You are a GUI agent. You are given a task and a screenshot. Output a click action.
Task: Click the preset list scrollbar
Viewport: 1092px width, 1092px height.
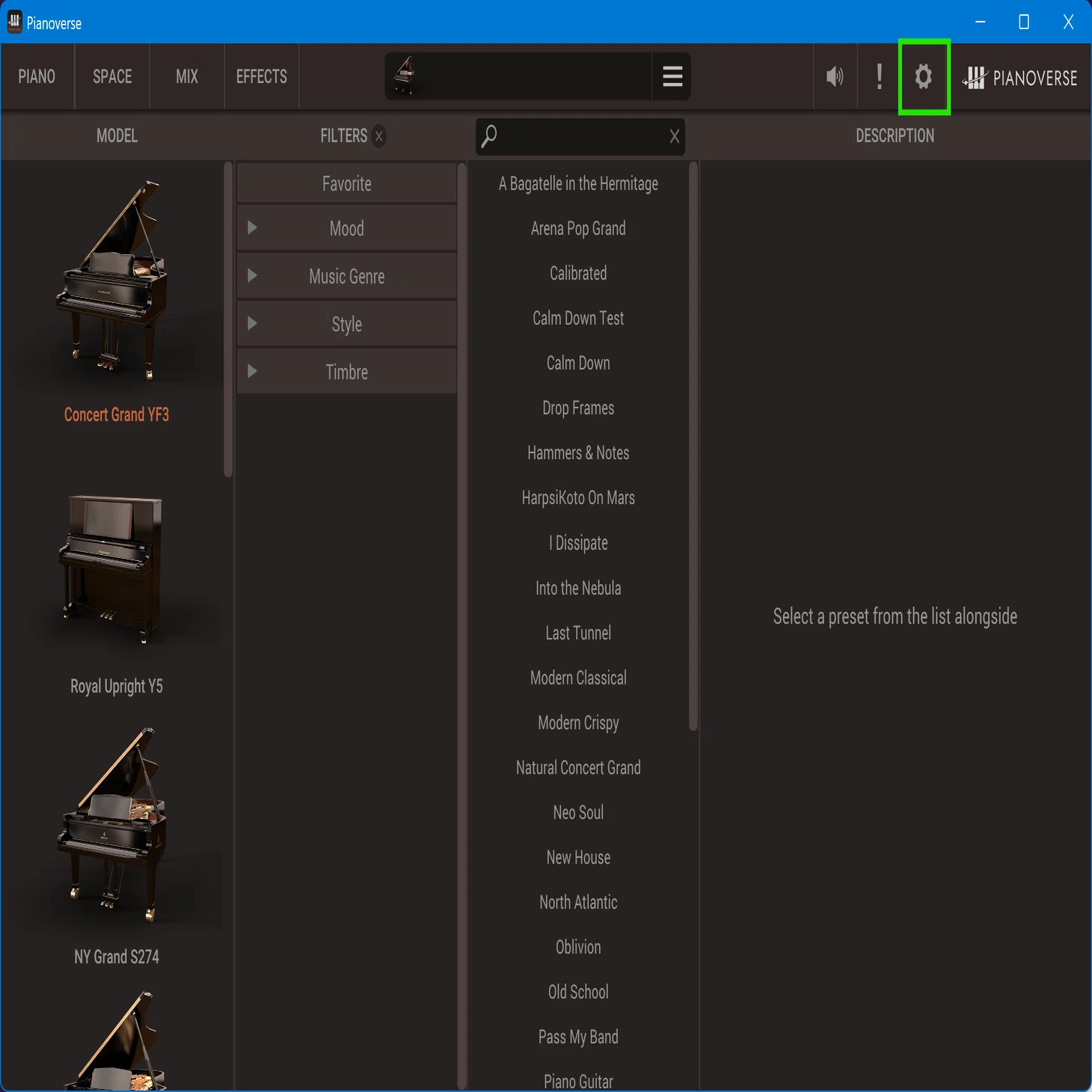[x=693, y=447]
